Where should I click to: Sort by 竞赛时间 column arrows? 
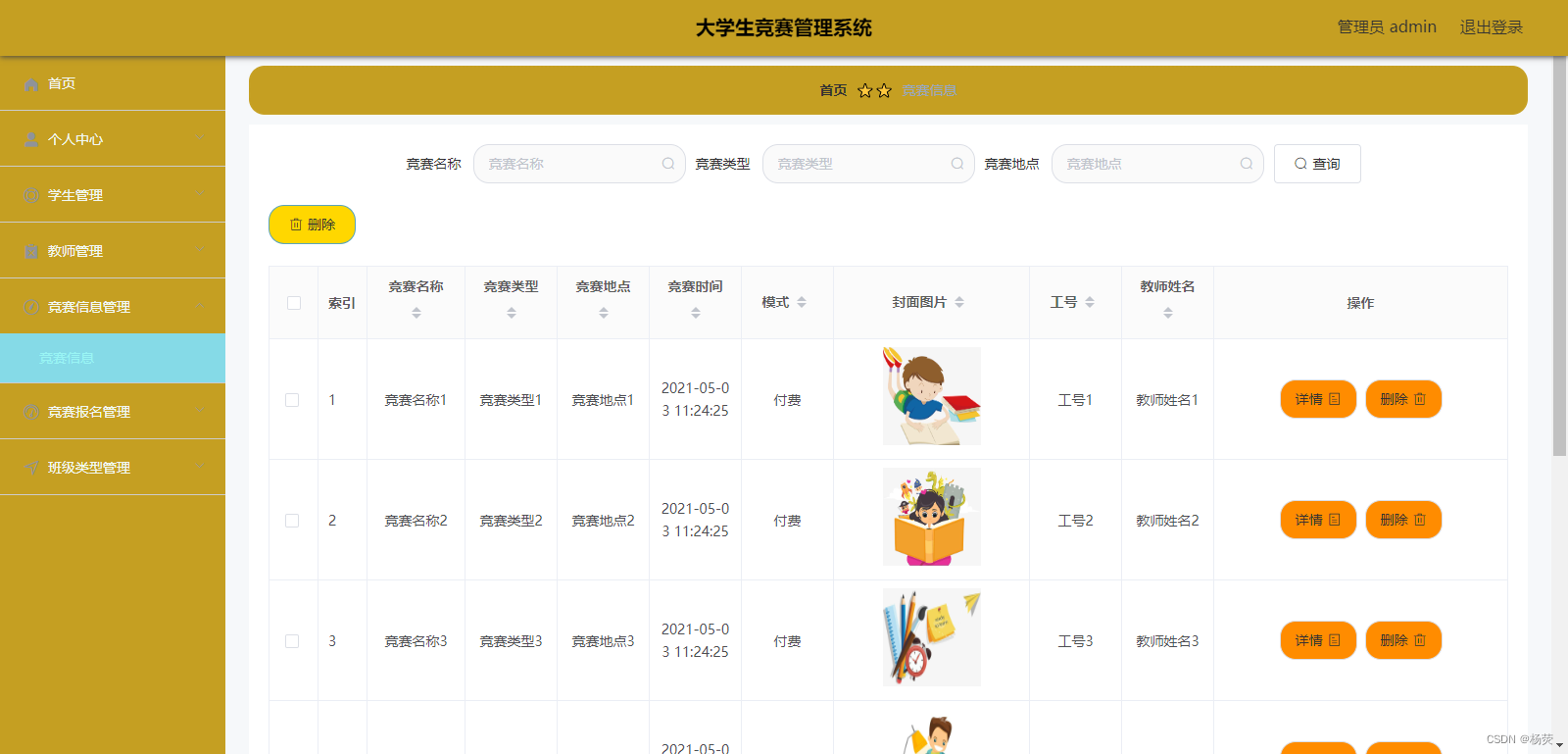point(696,313)
